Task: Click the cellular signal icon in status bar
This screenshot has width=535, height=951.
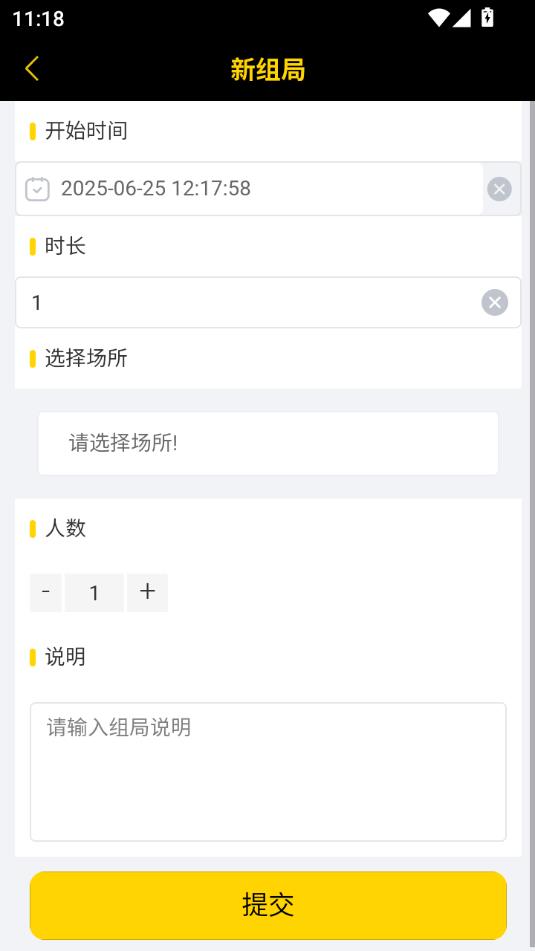Action: tap(462, 18)
